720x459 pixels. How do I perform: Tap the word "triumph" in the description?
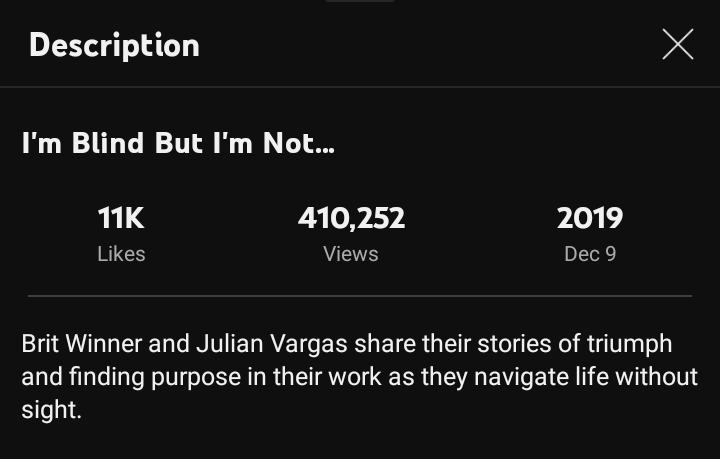tap(629, 344)
